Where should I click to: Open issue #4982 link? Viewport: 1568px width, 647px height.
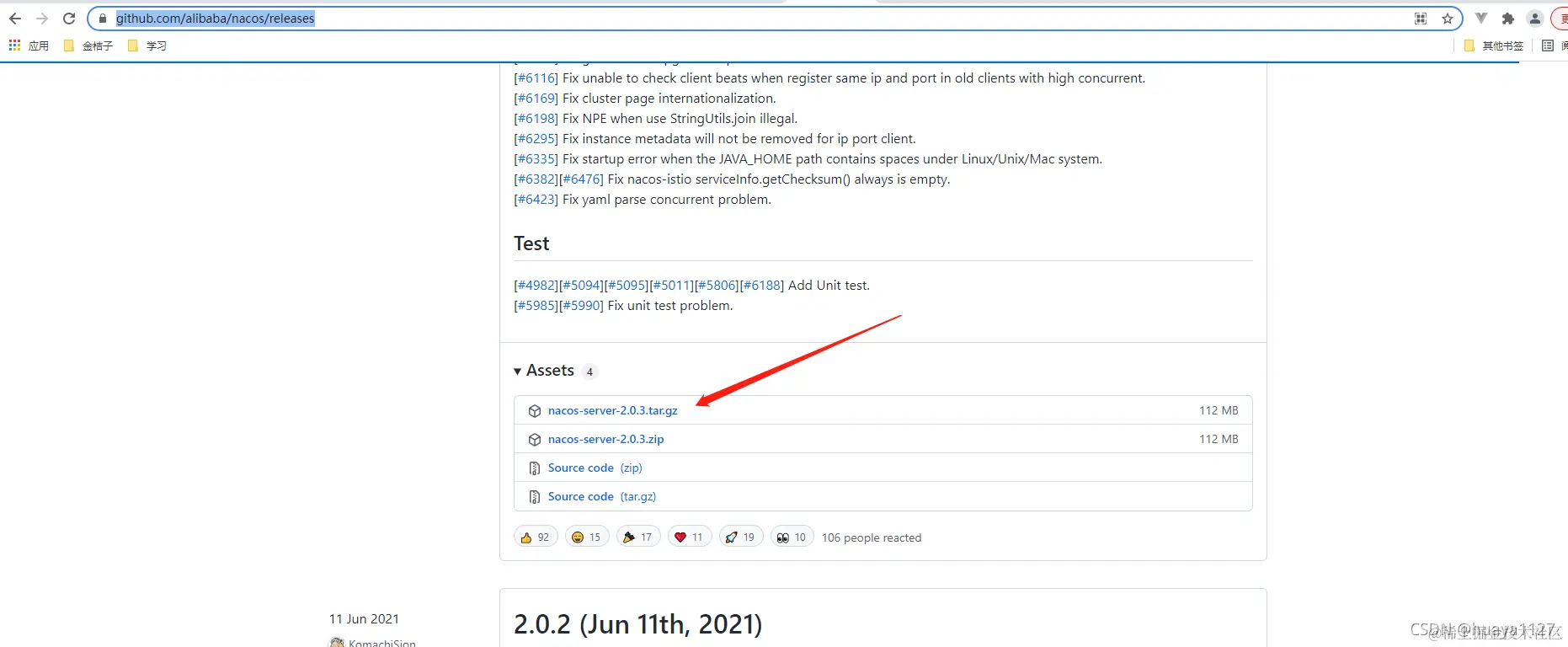pyautogui.click(x=536, y=286)
